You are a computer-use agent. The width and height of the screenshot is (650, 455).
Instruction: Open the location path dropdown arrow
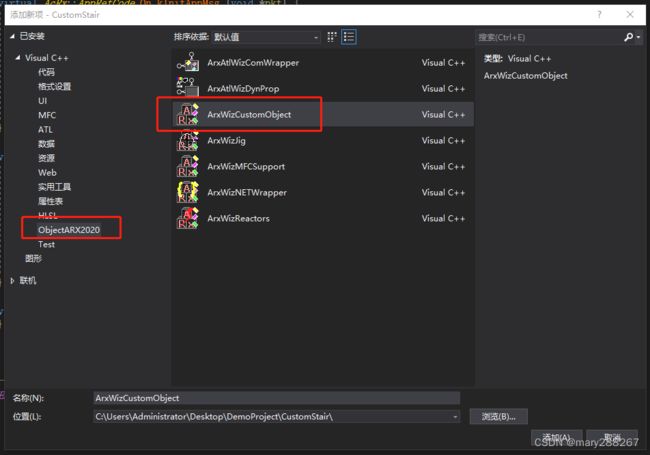coord(455,416)
